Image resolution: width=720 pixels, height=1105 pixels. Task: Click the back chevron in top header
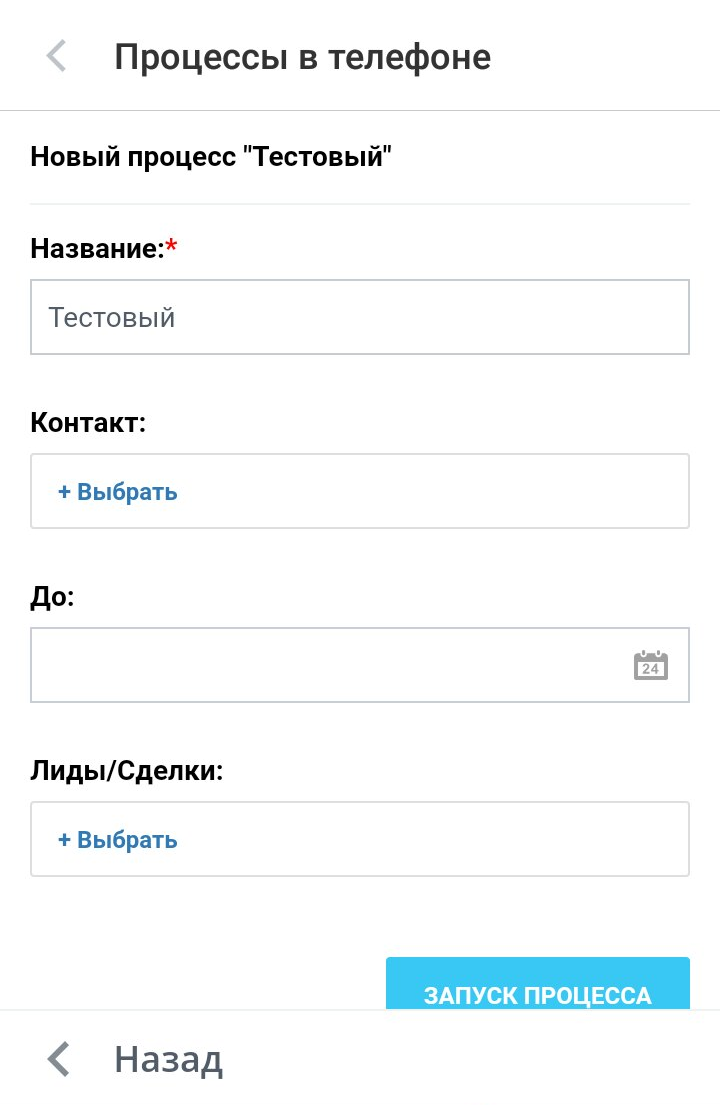pyautogui.click(x=57, y=56)
